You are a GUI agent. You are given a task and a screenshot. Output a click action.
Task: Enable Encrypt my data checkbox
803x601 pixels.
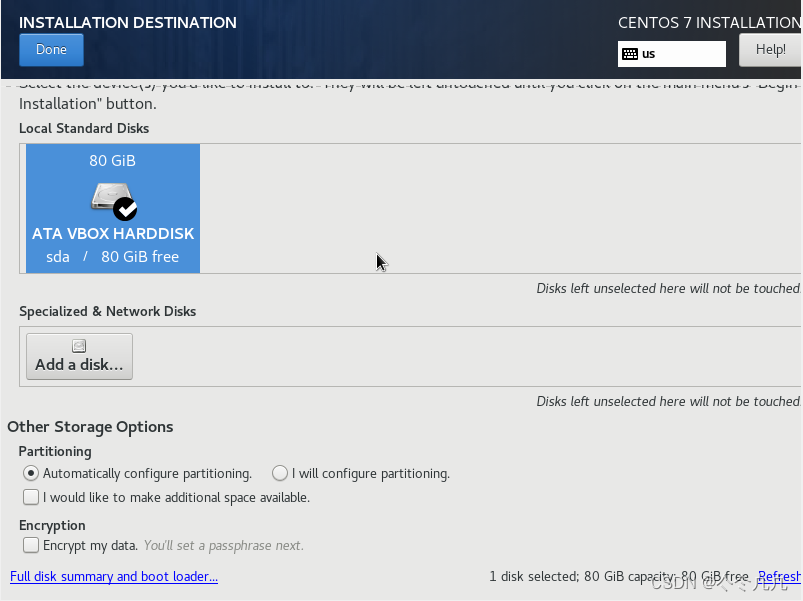pyautogui.click(x=31, y=545)
